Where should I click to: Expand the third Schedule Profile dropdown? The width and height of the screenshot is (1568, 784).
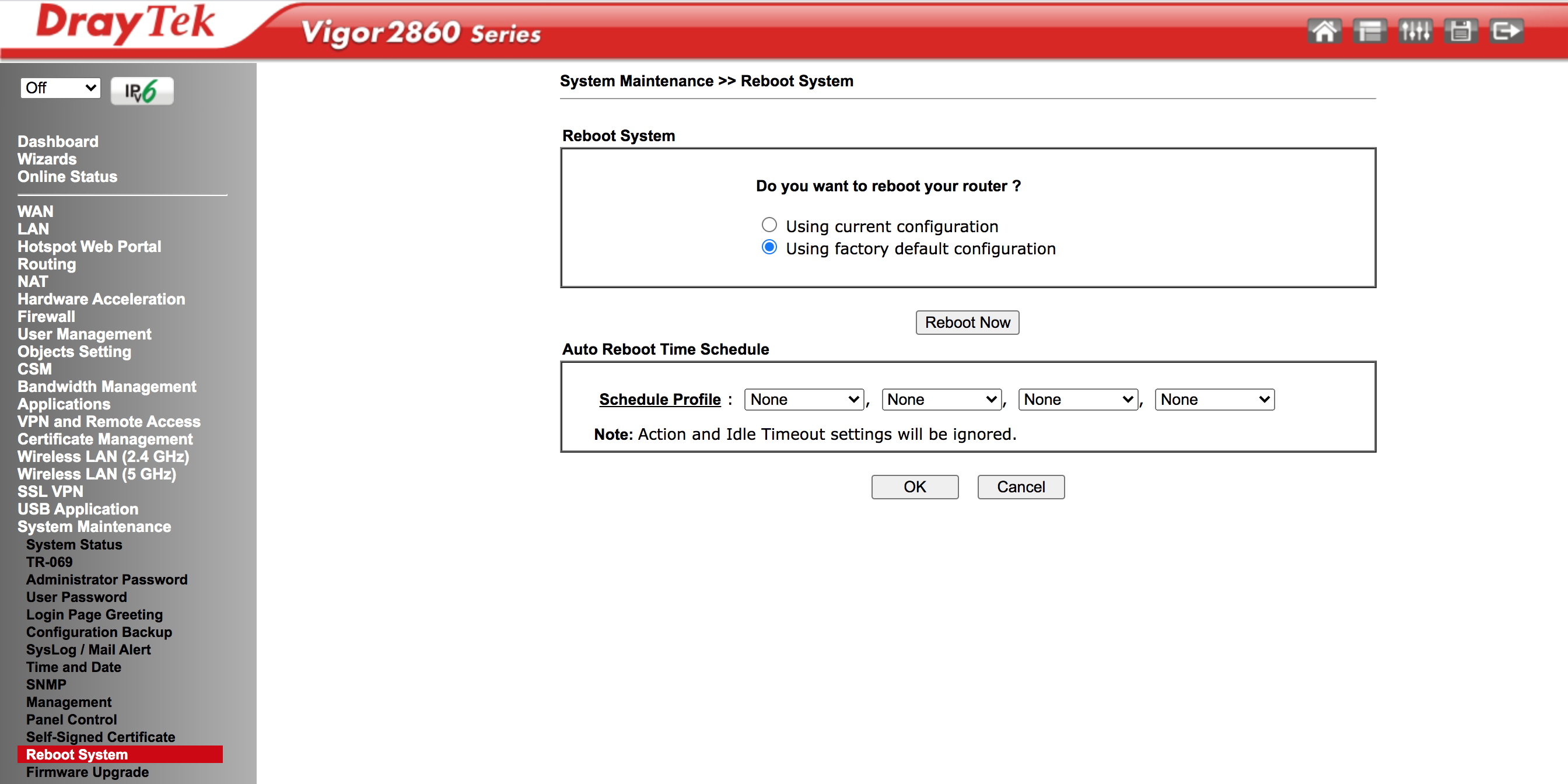pos(1077,399)
